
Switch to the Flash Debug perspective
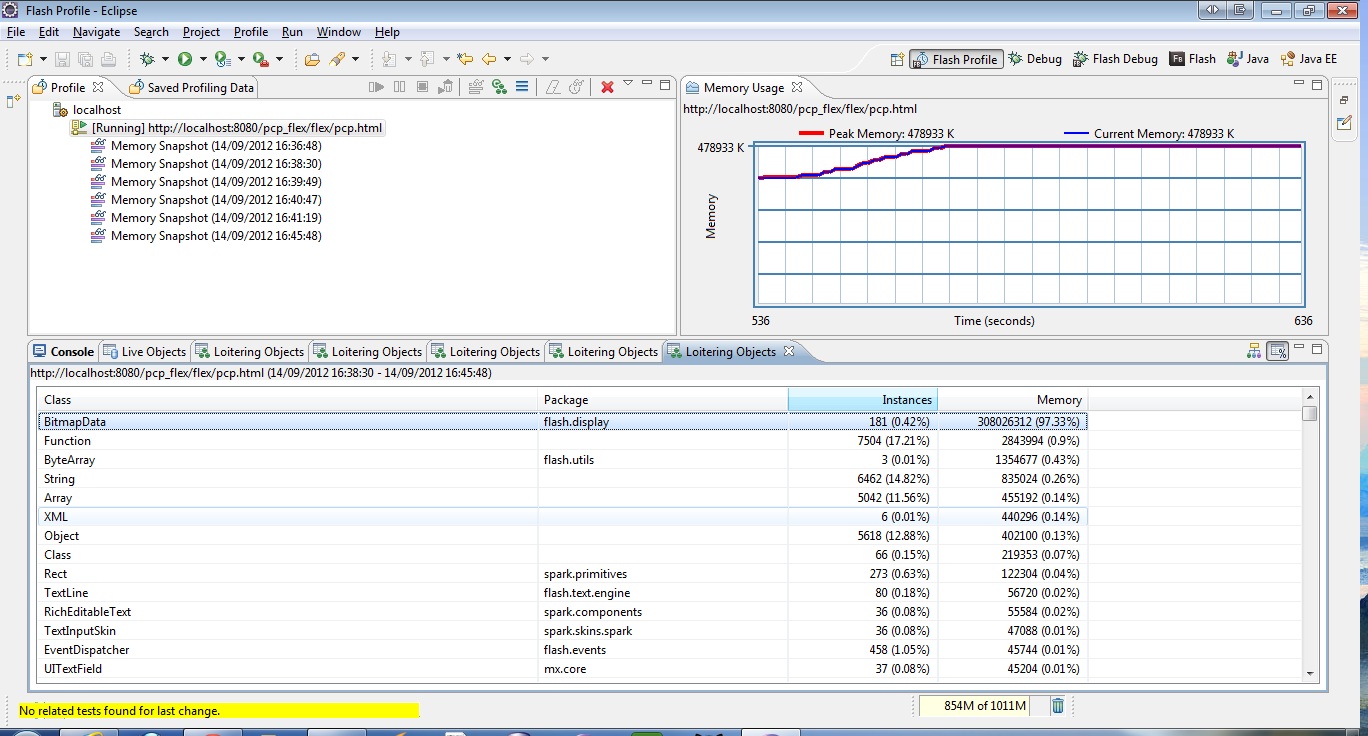click(1115, 59)
